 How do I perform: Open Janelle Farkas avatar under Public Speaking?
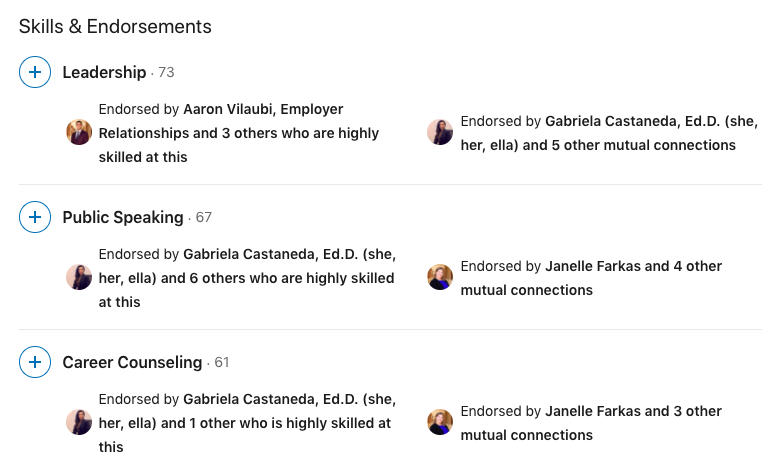(x=440, y=277)
